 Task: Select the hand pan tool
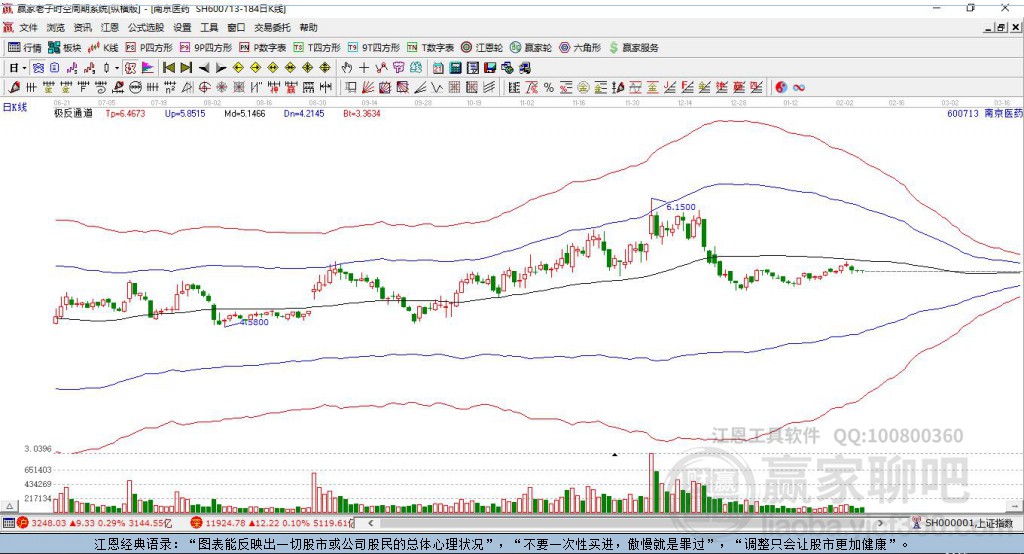(x=347, y=68)
